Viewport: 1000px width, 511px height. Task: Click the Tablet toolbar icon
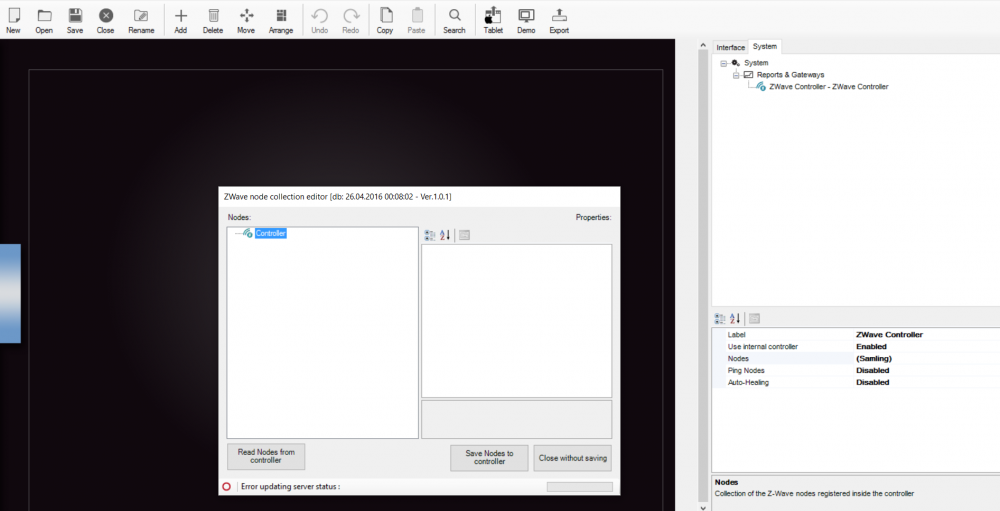point(493,19)
